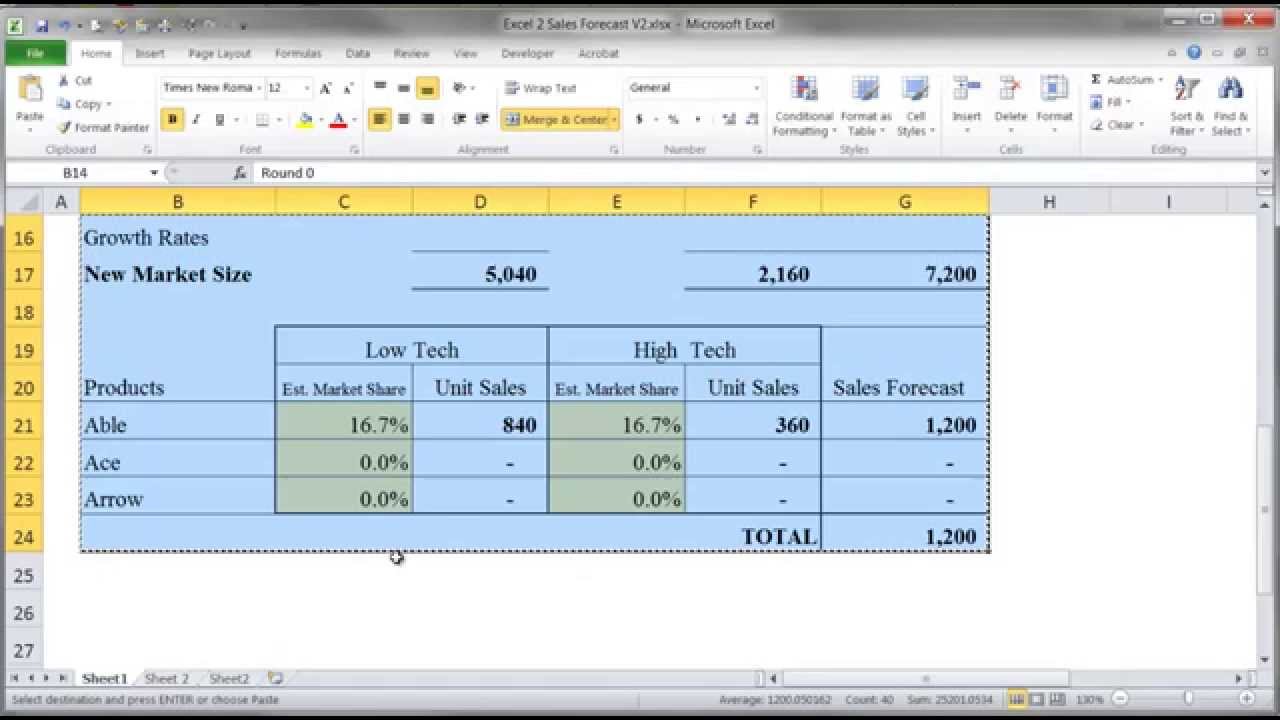Toggle Merge & Center
Screen dimensions: 1280x720
(556, 120)
